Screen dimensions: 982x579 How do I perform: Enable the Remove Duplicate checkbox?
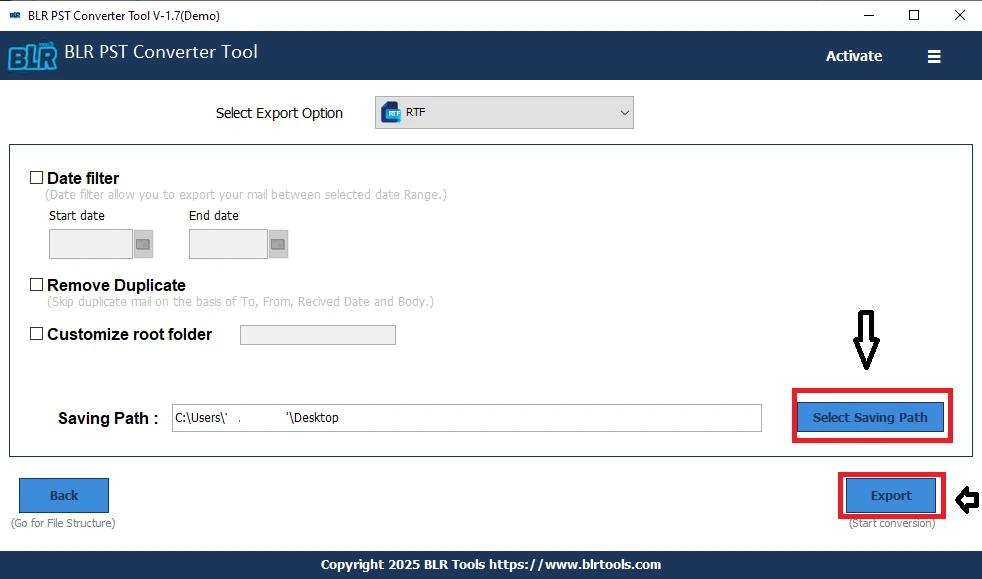coord(36,284)
